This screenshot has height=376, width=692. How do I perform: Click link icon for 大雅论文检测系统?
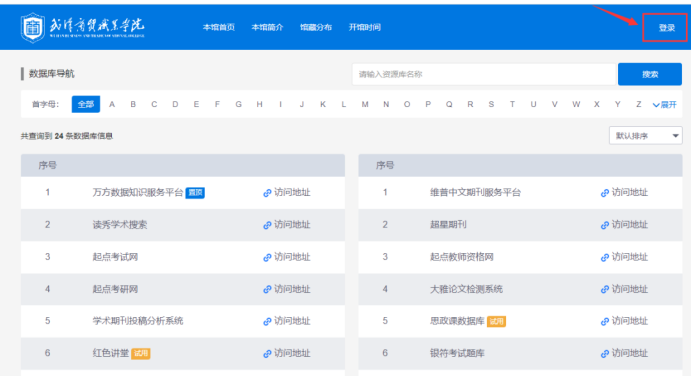click(x=605, y=290)
